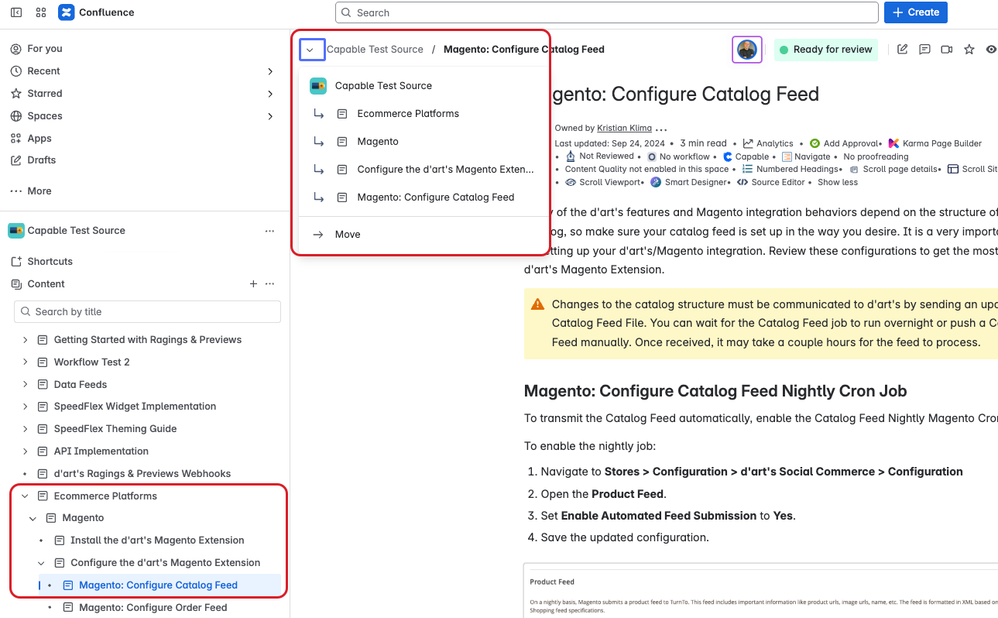Image resolution: width=998 pixels, height=618 pixels.
Task: Toggle the breadcrumb dropdown chevron button
Action: 312,49
